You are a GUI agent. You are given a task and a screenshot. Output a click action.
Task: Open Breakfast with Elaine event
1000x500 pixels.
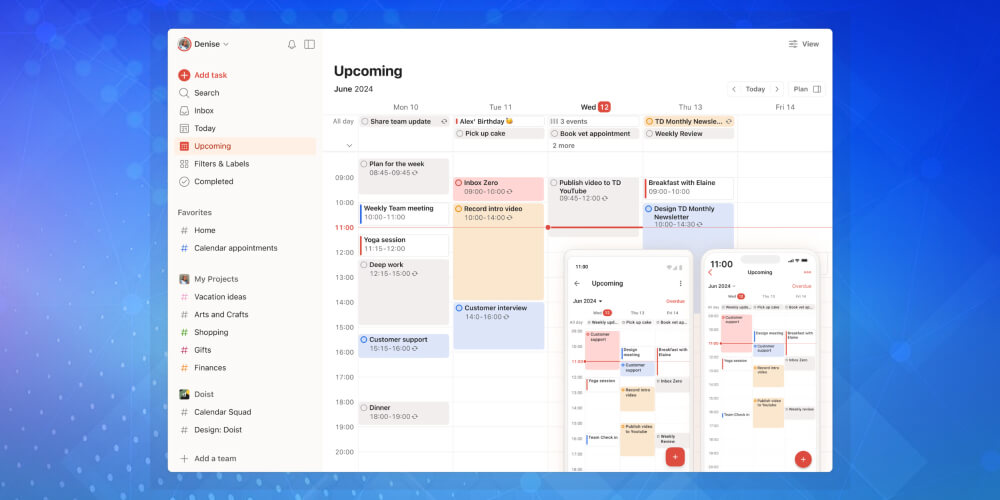[689, 188]
